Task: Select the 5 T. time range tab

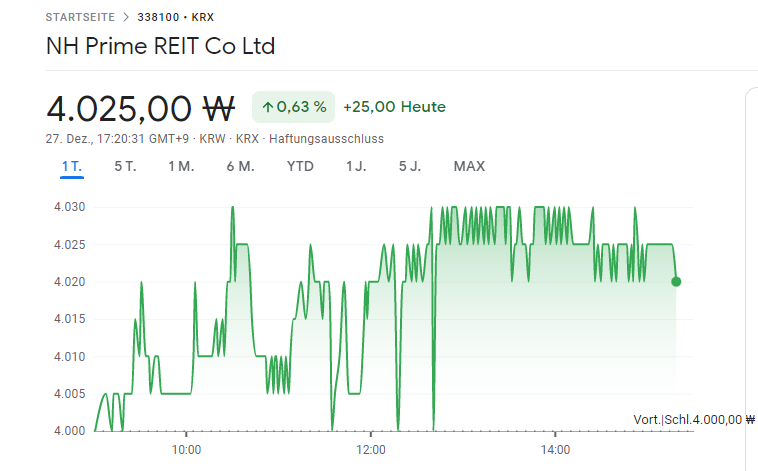Action: tap(125, 166)
